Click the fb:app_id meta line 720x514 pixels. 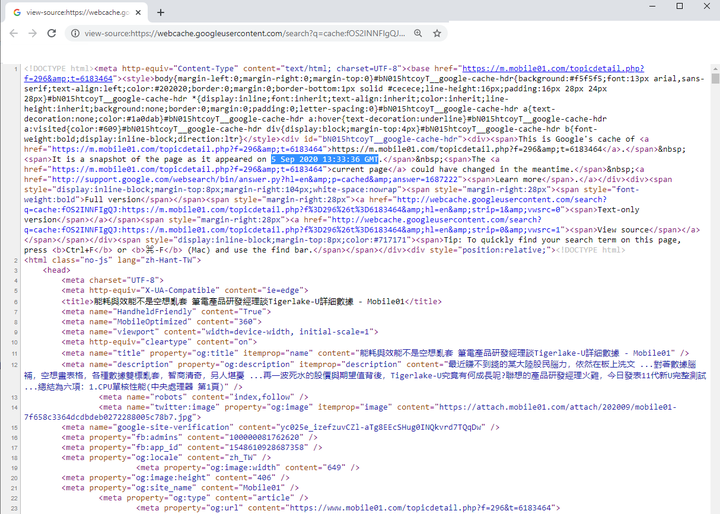(191, 447)
